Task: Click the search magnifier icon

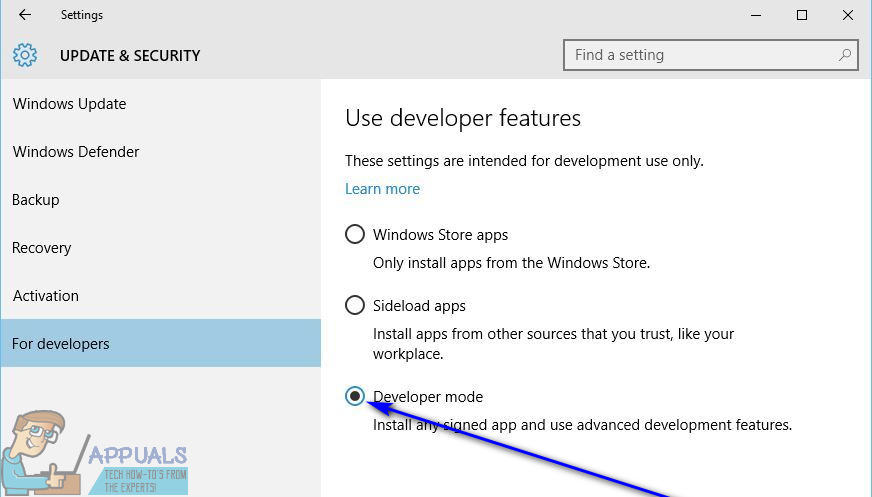Action: [846, 55]
